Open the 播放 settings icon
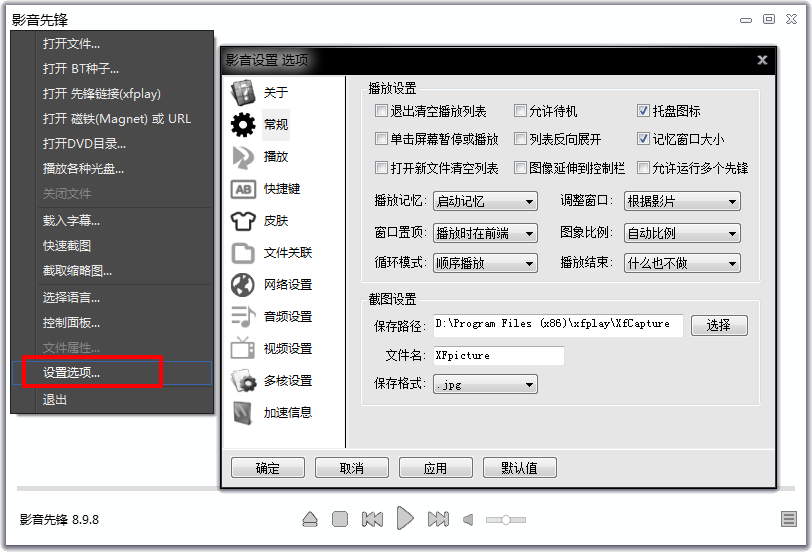 click(x=243, y=157)
